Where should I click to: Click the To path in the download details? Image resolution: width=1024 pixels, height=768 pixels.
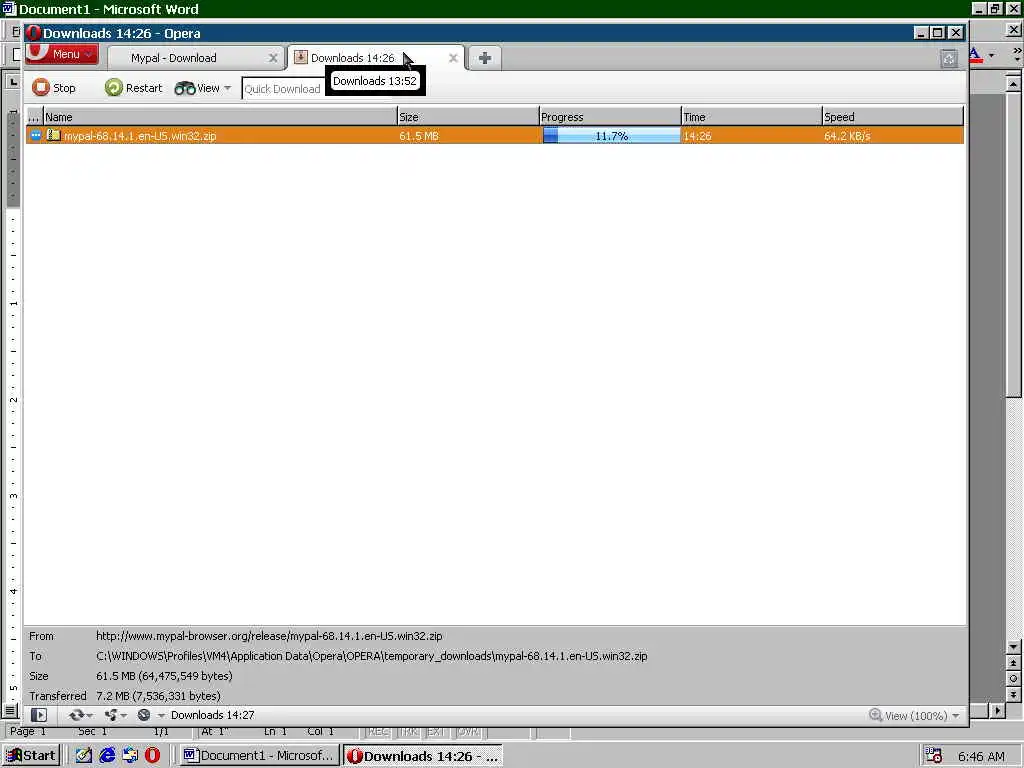(x=372, y=656)
